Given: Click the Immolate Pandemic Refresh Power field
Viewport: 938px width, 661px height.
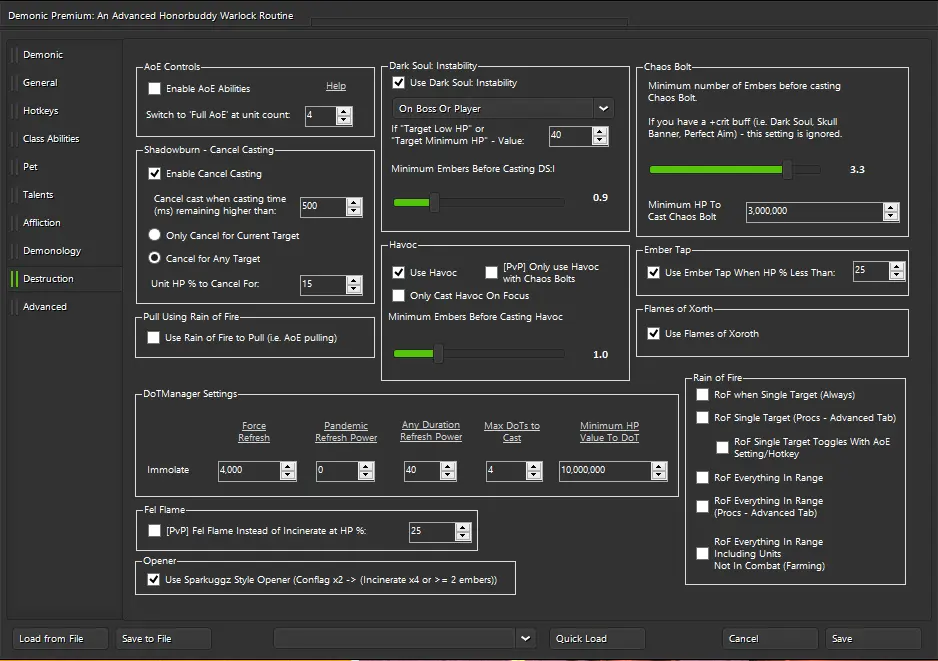Looking at the screenshot, I should click(x=337, y=470).
